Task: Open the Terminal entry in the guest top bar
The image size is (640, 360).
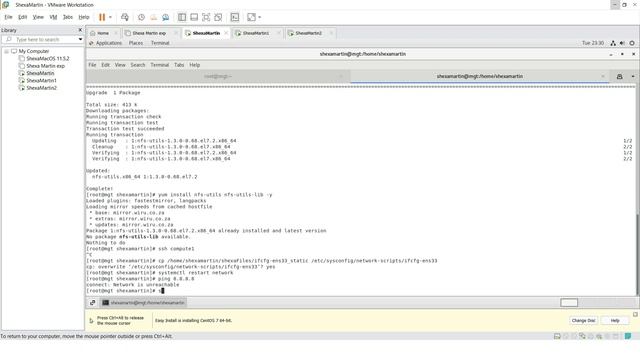Action: click(160, 43)
